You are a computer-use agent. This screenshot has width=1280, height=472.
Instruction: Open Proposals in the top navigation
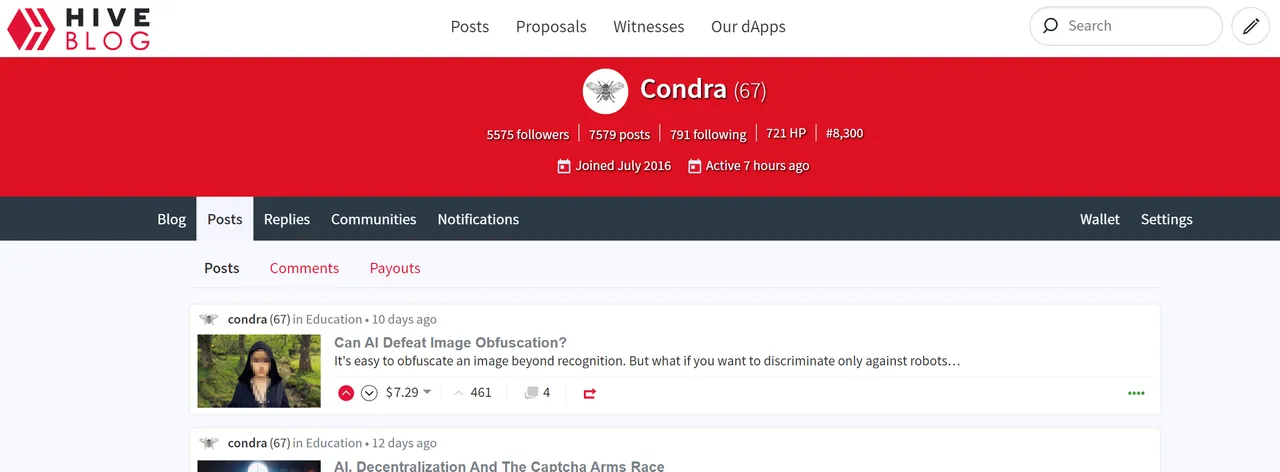click(x=551, y=27)
